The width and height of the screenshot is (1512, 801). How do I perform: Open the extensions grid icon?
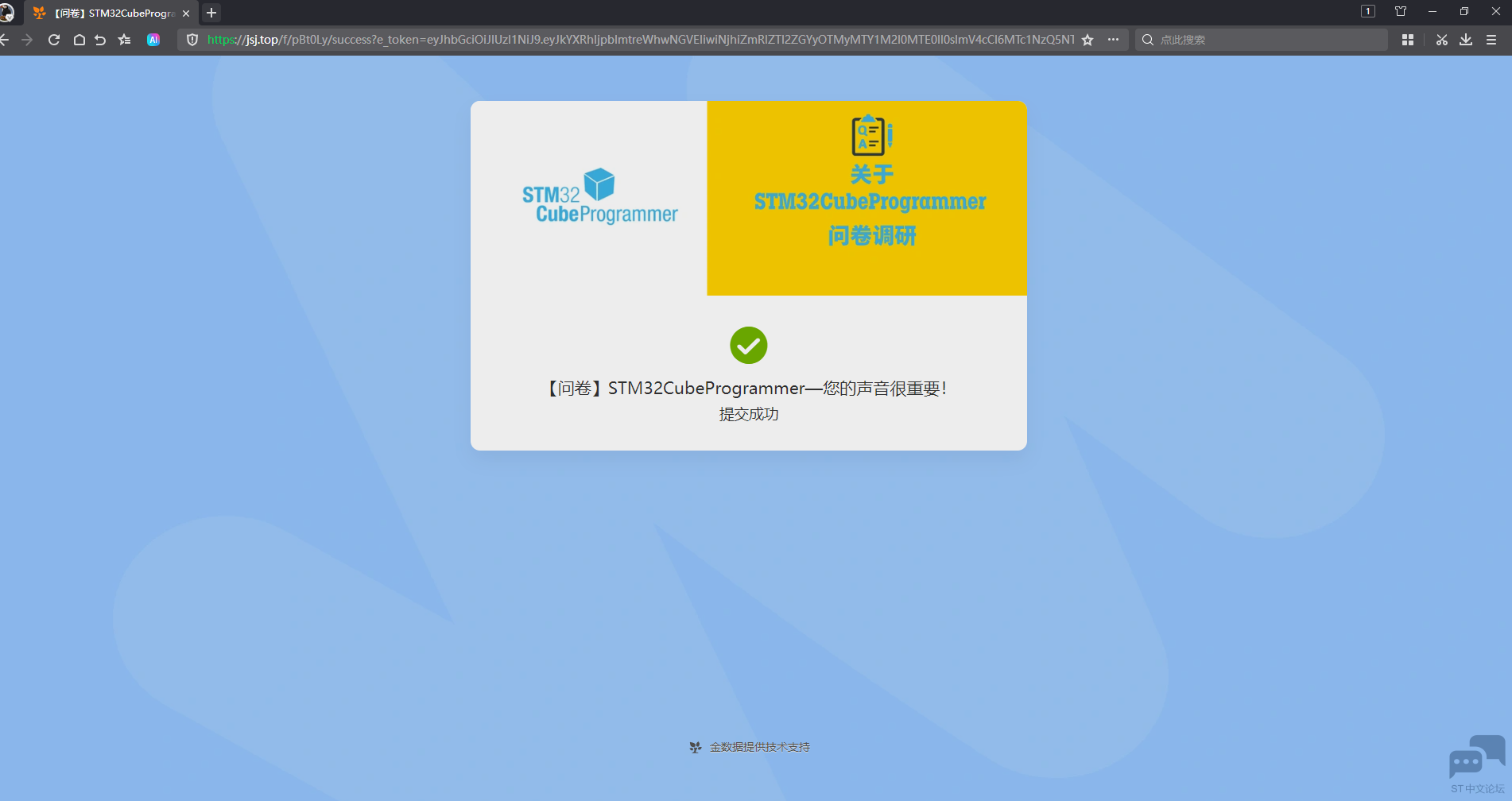(x=1408, y=40)
